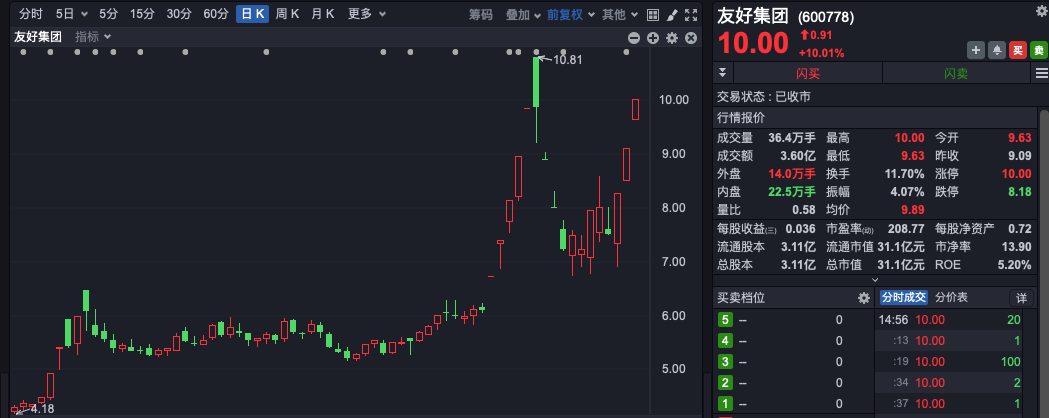Screen dimensions: 1049x418
Task: Click the 8.18 limit-down price
Action: click(x=1018, y=193)
